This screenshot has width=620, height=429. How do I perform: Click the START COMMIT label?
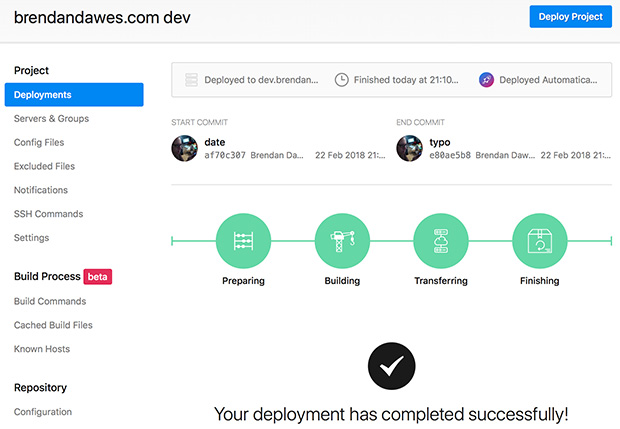coord(199,123)
